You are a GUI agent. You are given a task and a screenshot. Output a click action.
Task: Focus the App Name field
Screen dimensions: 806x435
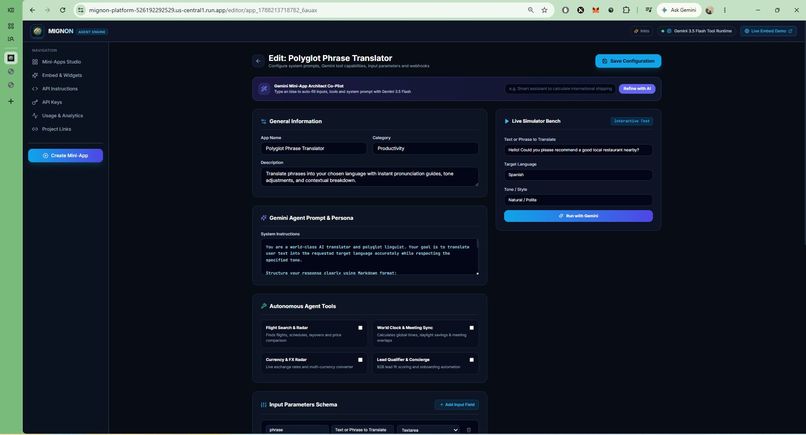(x=314, y=148)
